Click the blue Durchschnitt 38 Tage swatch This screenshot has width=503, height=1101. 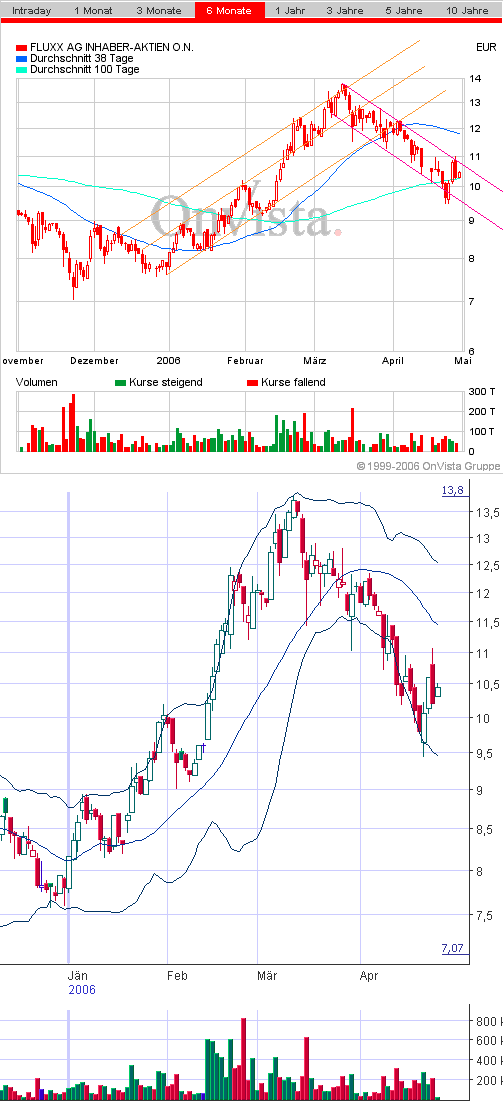tap(21, 59)
